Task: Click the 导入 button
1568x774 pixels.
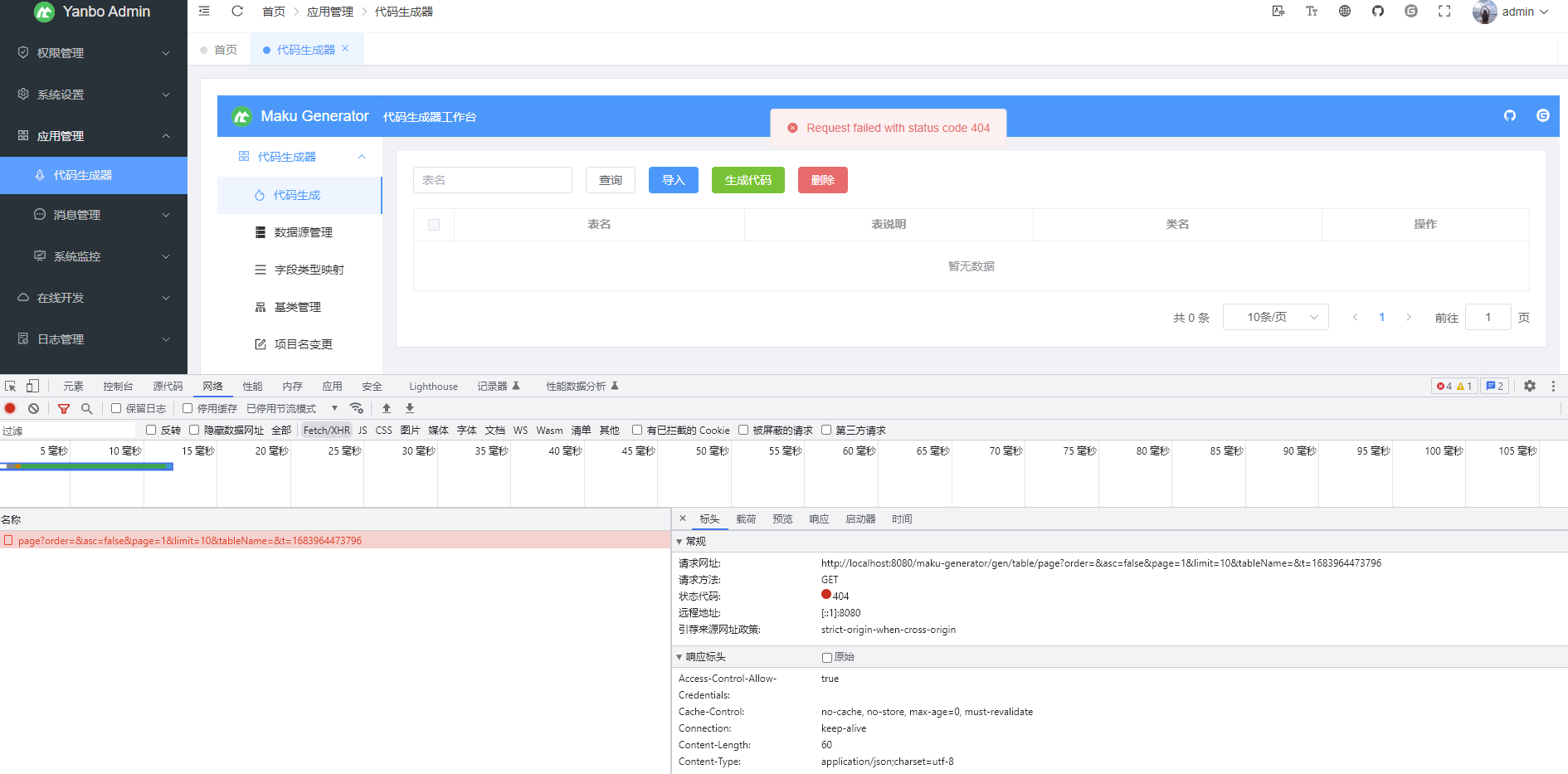Action: tap(674, 180)
